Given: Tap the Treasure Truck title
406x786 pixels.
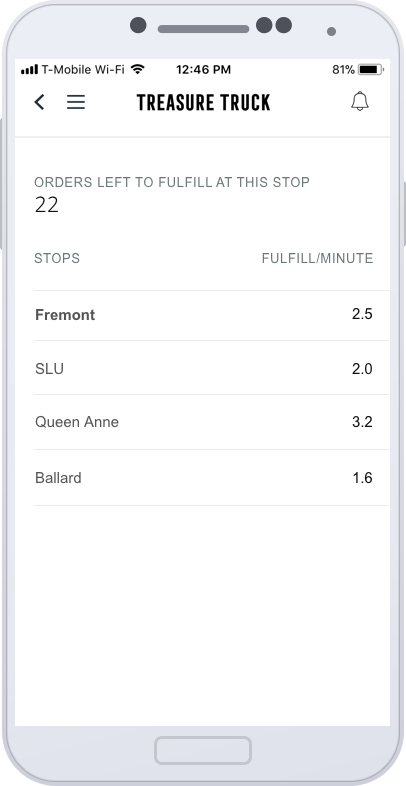Looking at the screenshot, I should click(x=204, y=102).
